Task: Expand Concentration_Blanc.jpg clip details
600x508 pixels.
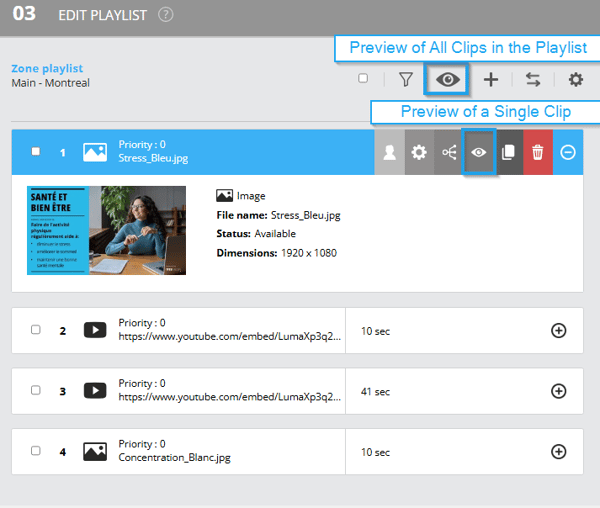Action: point(558,451)
